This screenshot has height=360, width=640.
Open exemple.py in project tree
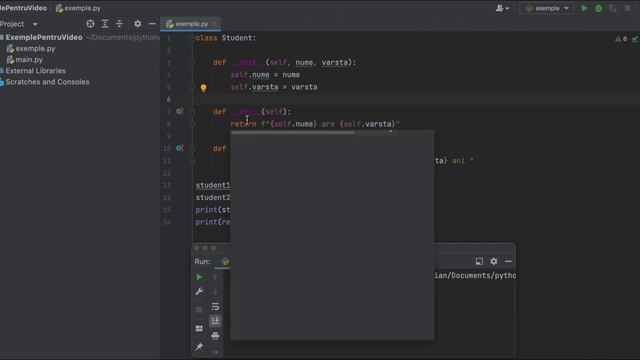coord(31,49)
